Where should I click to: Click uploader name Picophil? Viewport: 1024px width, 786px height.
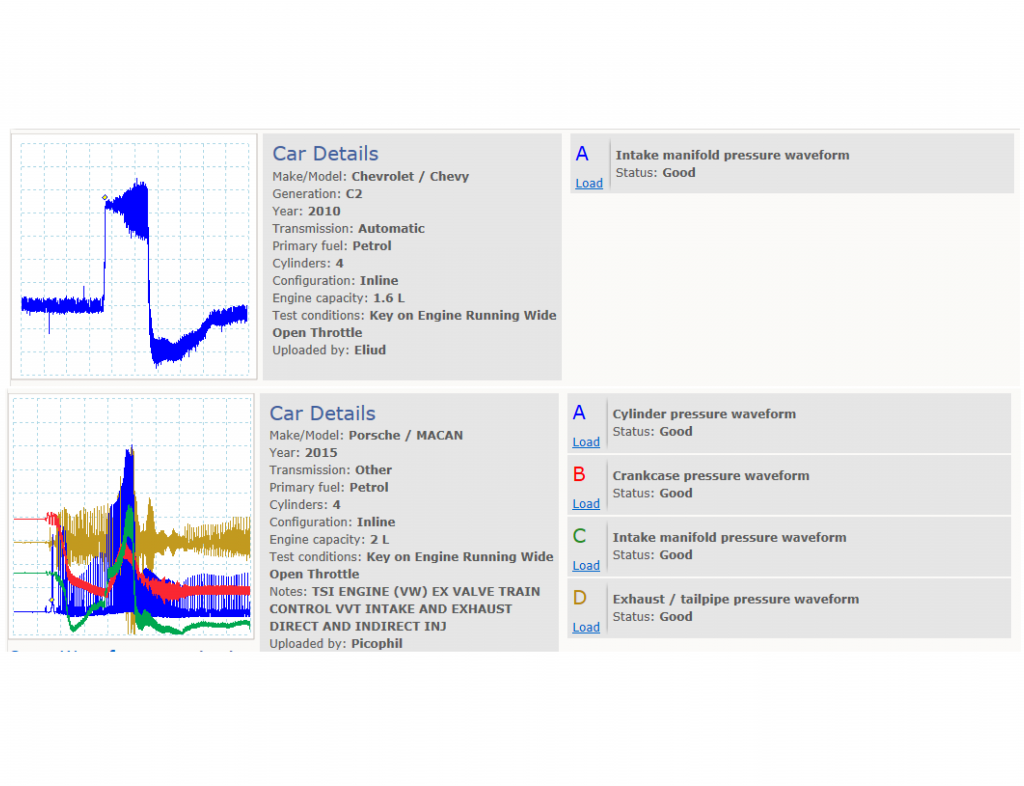coord(377,644)
